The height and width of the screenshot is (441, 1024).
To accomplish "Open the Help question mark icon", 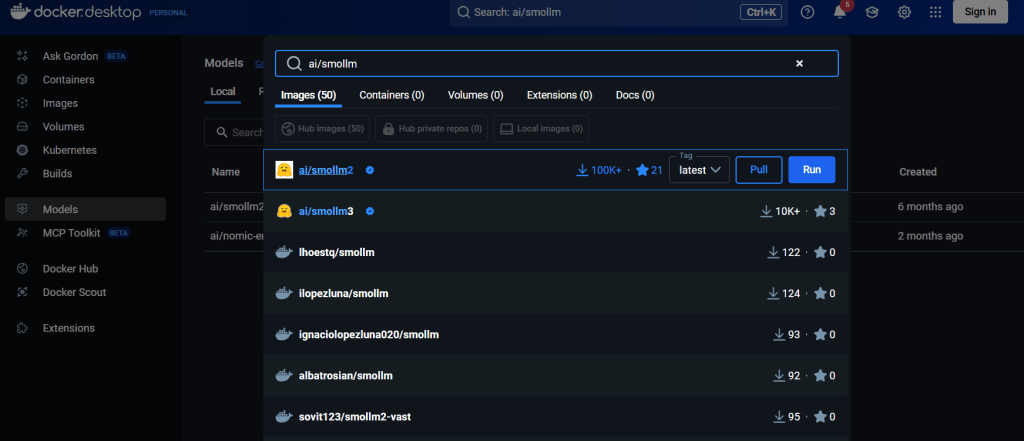I will [x=807, y=12].
